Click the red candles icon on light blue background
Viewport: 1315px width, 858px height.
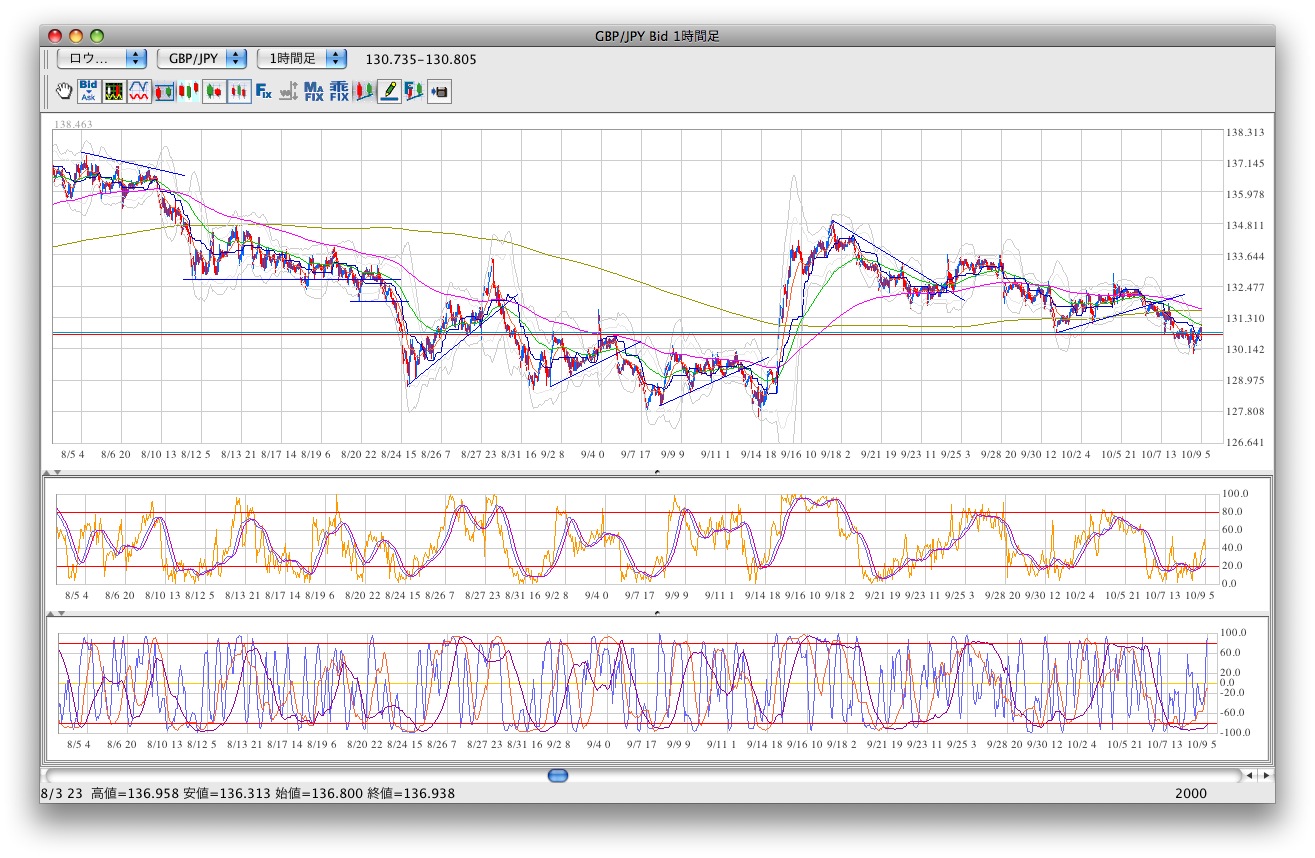point(189,92)
